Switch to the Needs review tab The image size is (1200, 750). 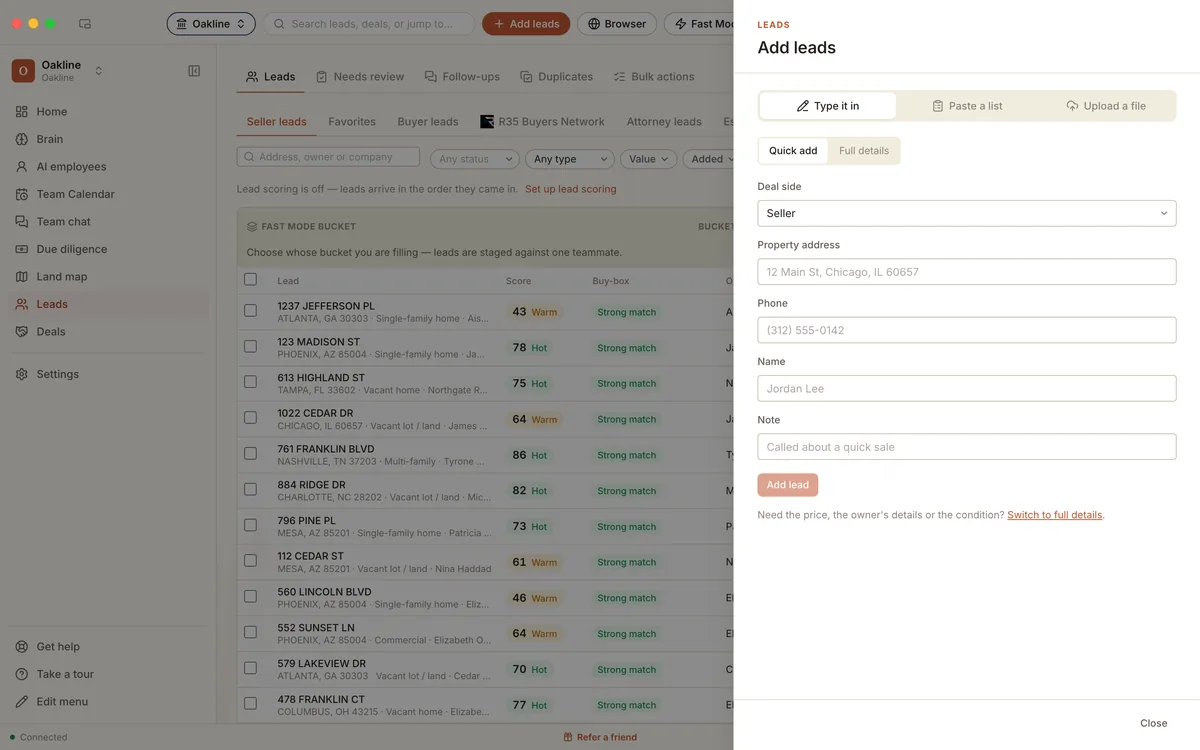click(x=360, y=77)
